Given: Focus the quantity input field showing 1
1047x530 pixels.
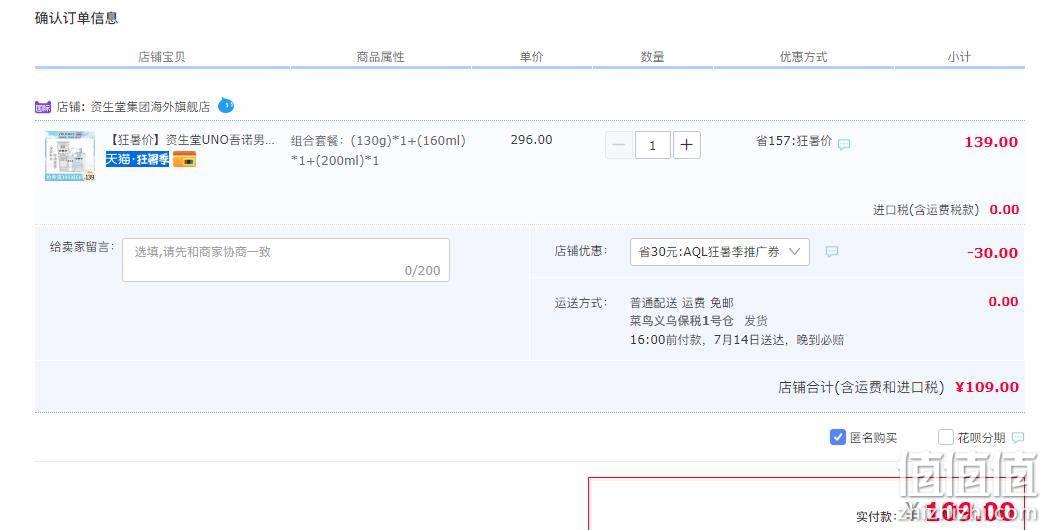Looking at the screenshot, I should [x=652, y=145].
